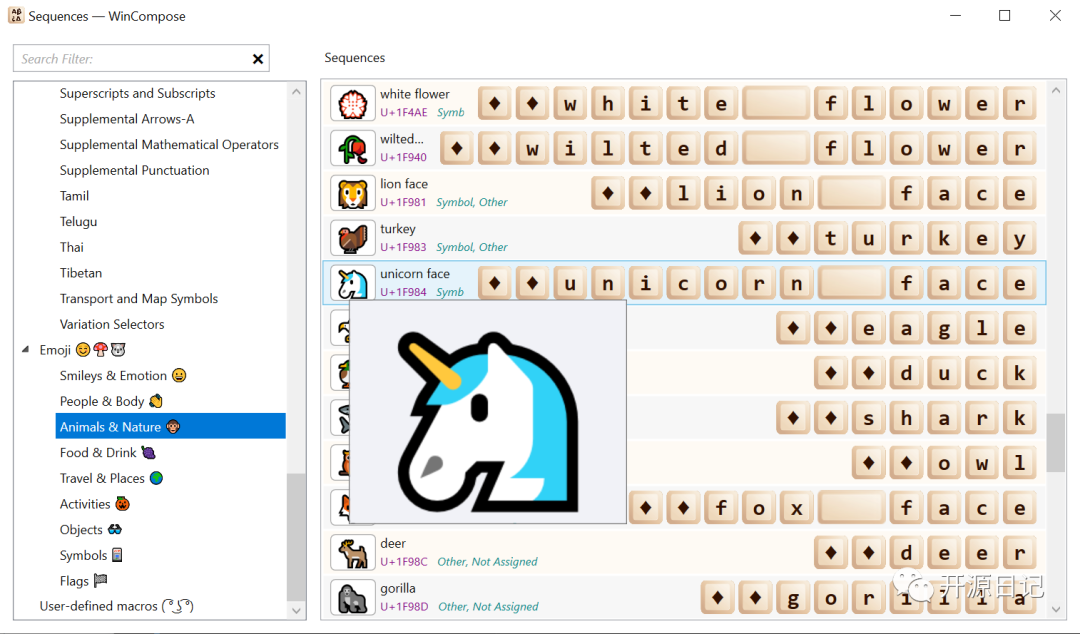Click the owl sequence row keys
1080x634 pixels.
[x=944, y=463]
